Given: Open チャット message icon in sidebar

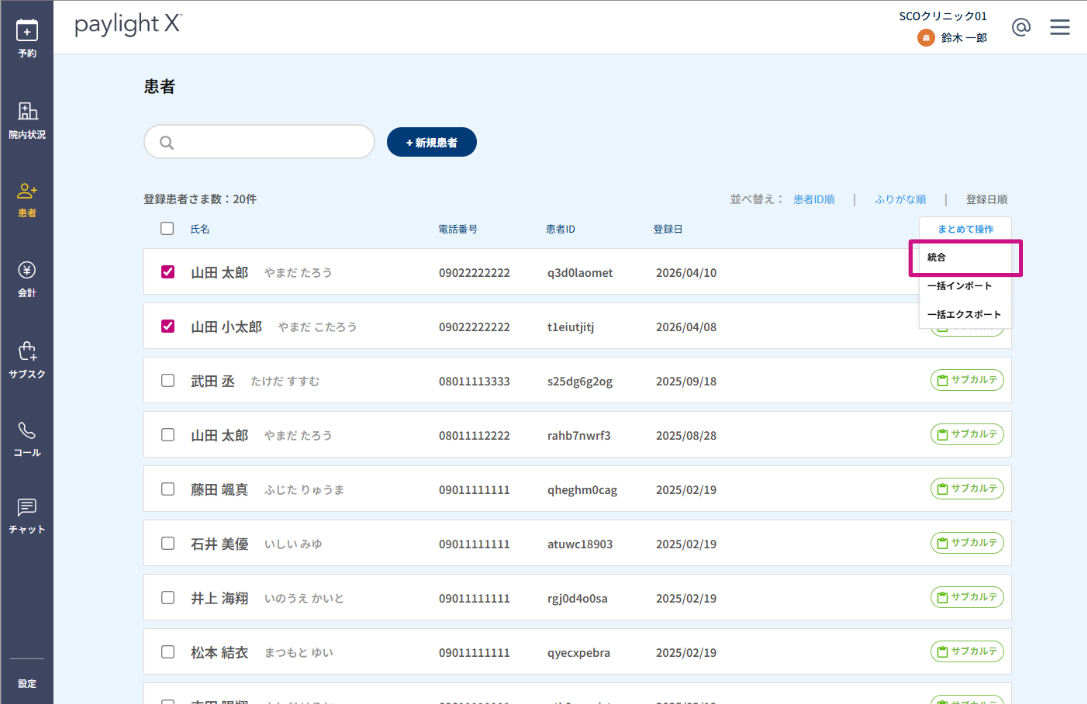Looking at the screenshot, I should tap(27, 507).
